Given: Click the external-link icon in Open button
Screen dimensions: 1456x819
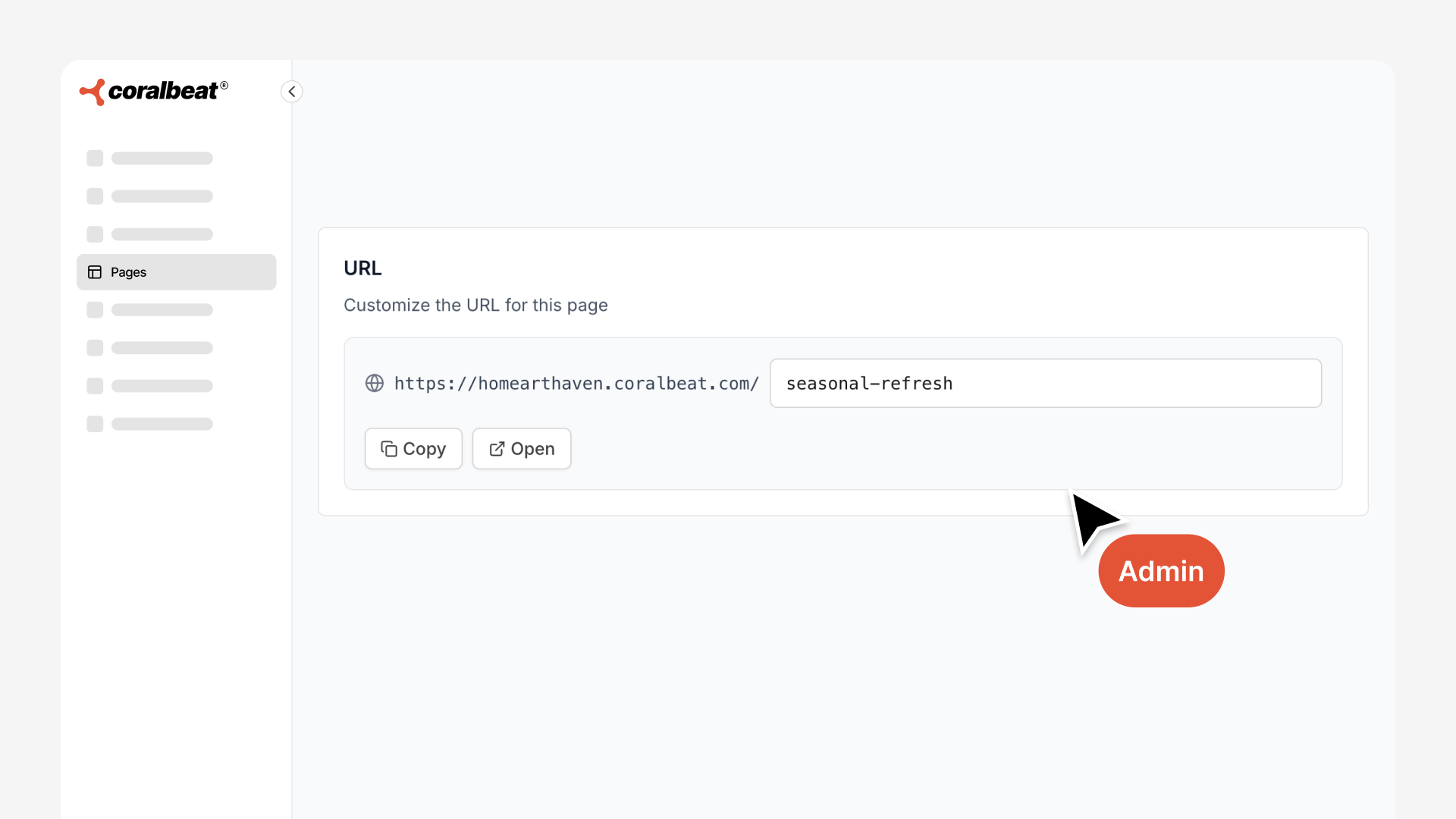Looking at the screenshot, I should tap(497, 449).
